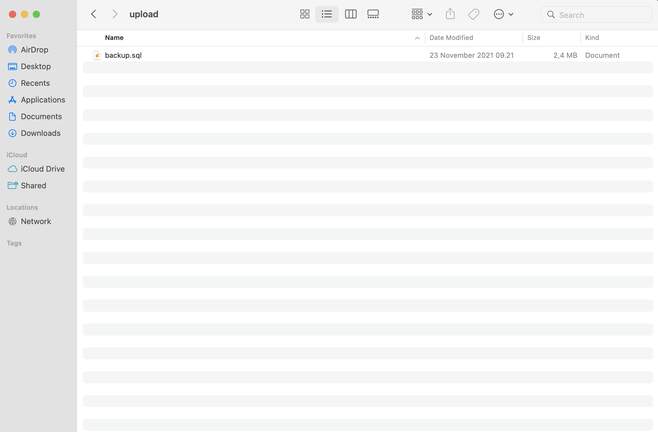Sort by the Name column header
This screenshot has height=432, width=658.
pyautogui.click(x=114, y=37)
